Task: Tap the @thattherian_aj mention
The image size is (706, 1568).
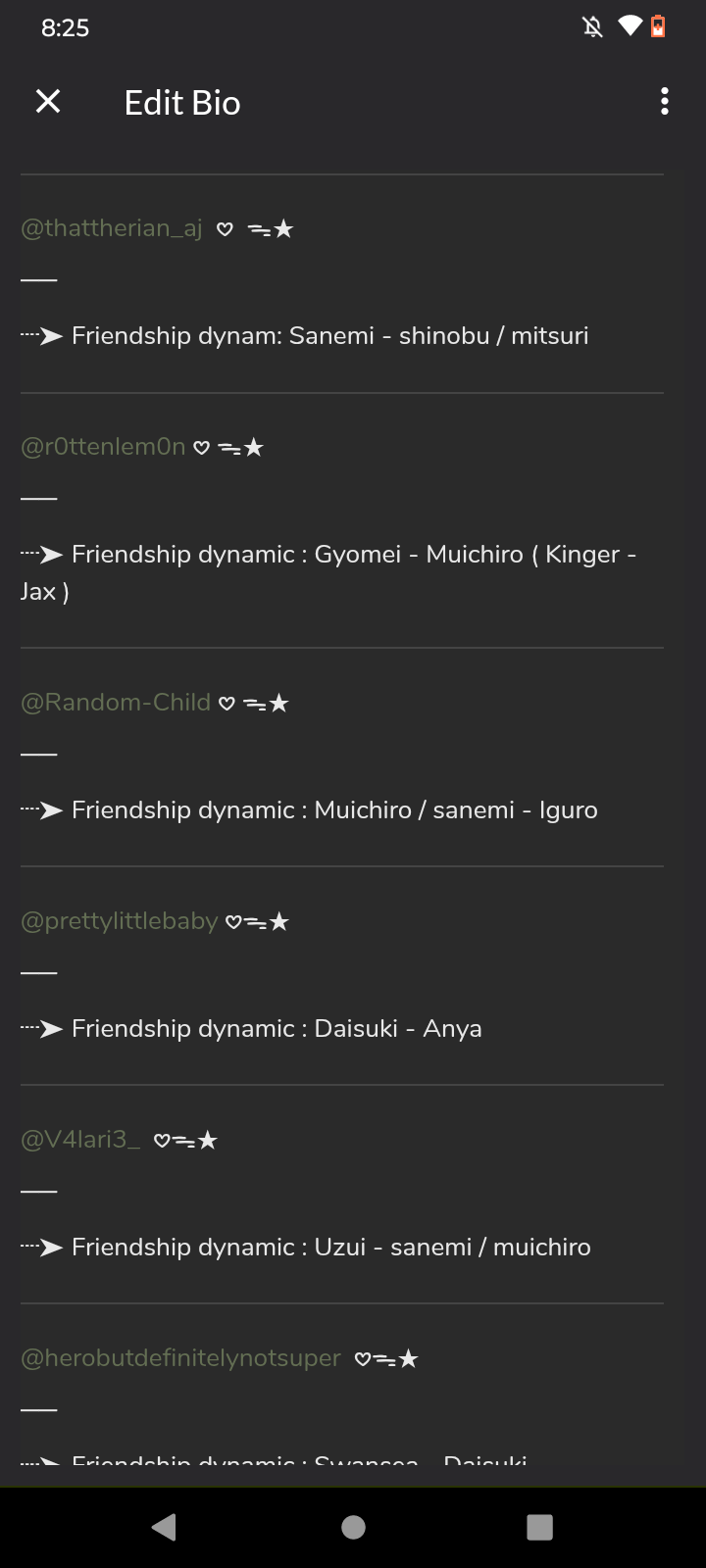Action: click(112, 228)
